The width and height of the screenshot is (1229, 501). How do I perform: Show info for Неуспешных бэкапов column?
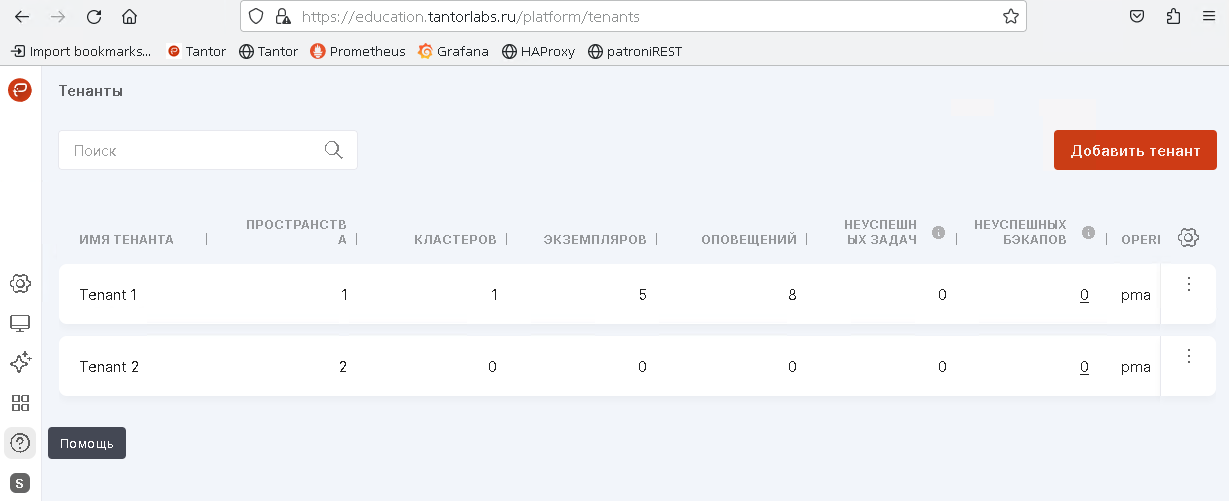click(x=1089, y=232)
